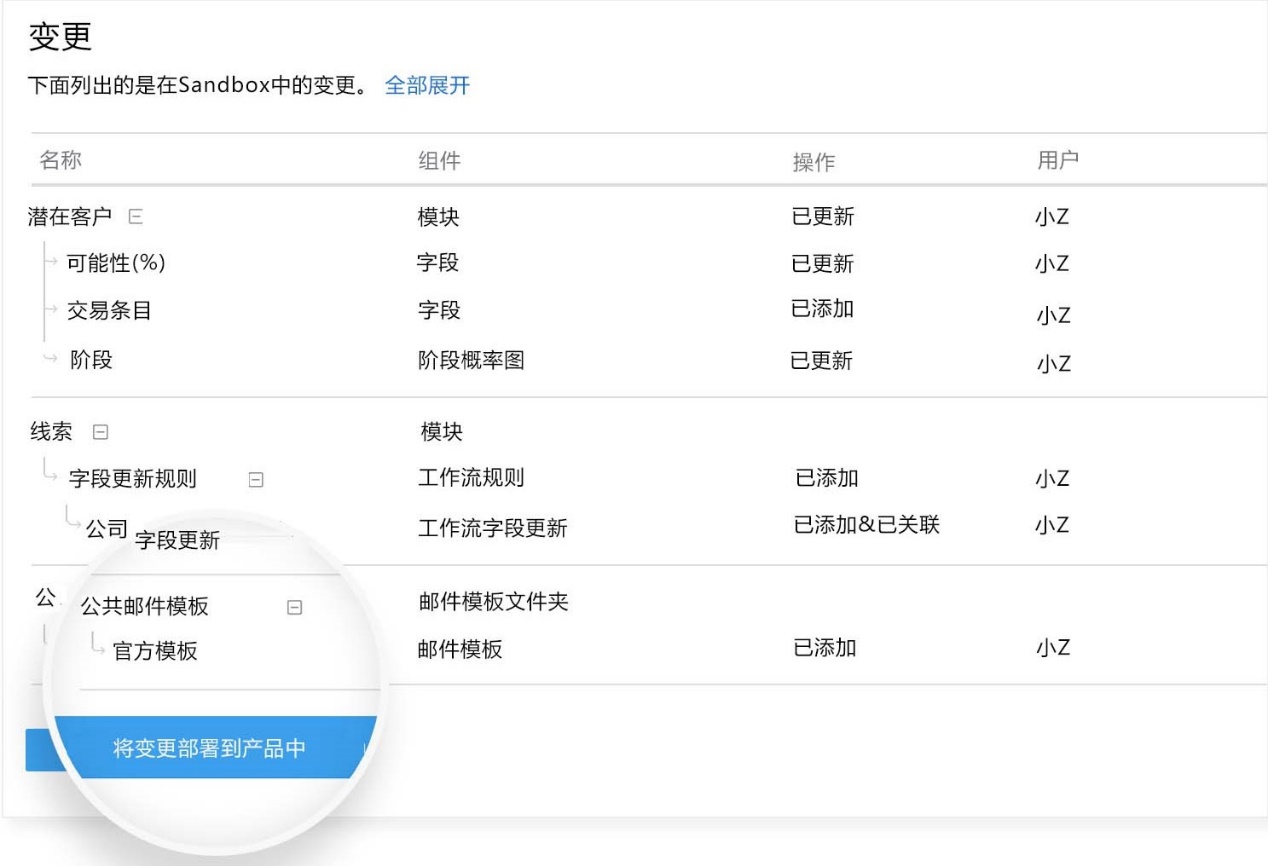1268x866 pixels.
Task: Click the 操作 column header
Action: 813,162
